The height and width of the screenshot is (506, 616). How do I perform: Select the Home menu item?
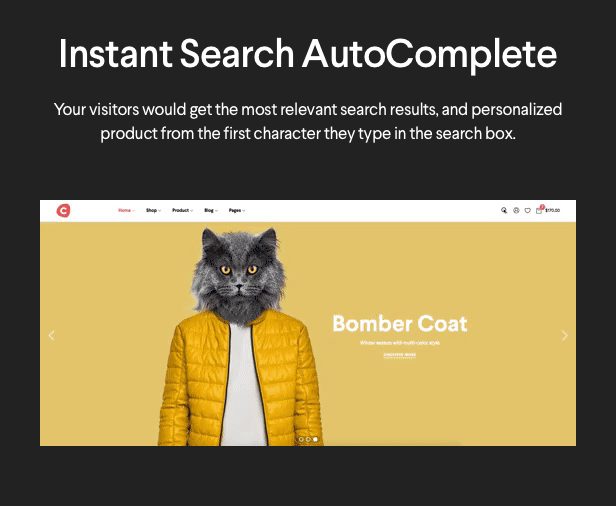pyautogui.click(x=125, y=211)
